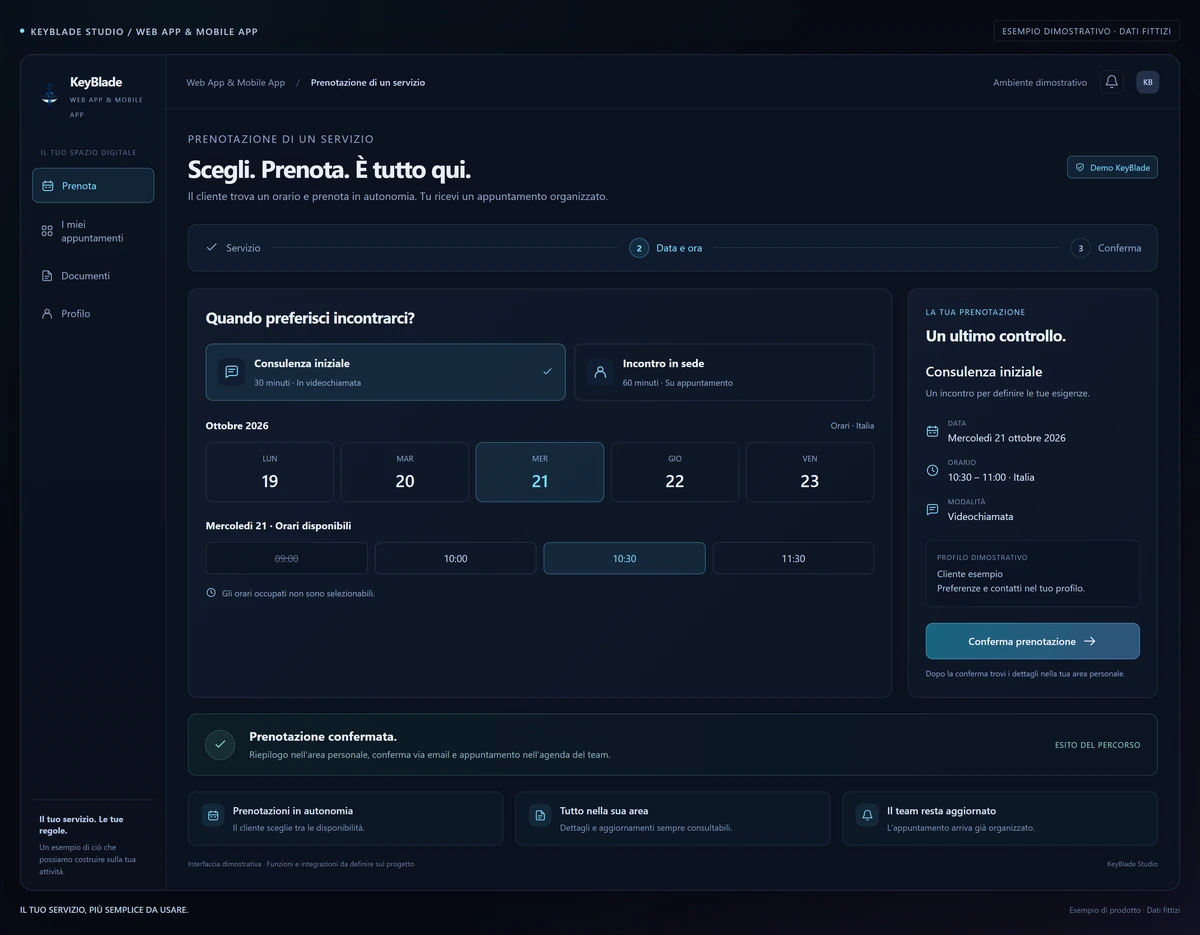This screenshot has width=1200, height=935.
Task: Pick the 11:30 time slot
Action: click(x=793, y=558)
